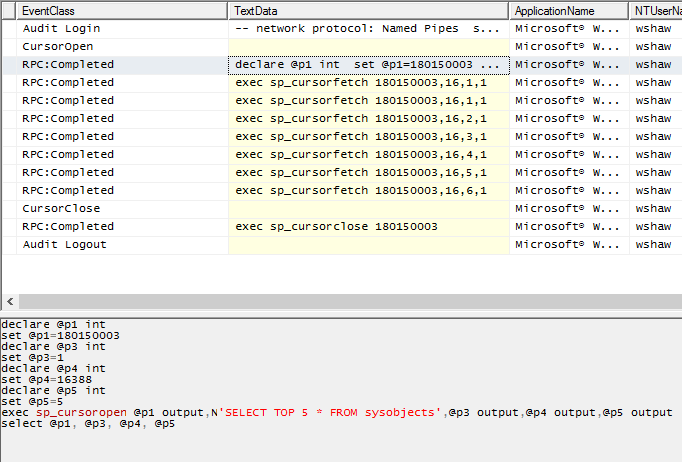Click the 'select @p1, @p3, @p4, @p5' line
The width and height of the screenshot is (682, 462).
coord(88,424)
